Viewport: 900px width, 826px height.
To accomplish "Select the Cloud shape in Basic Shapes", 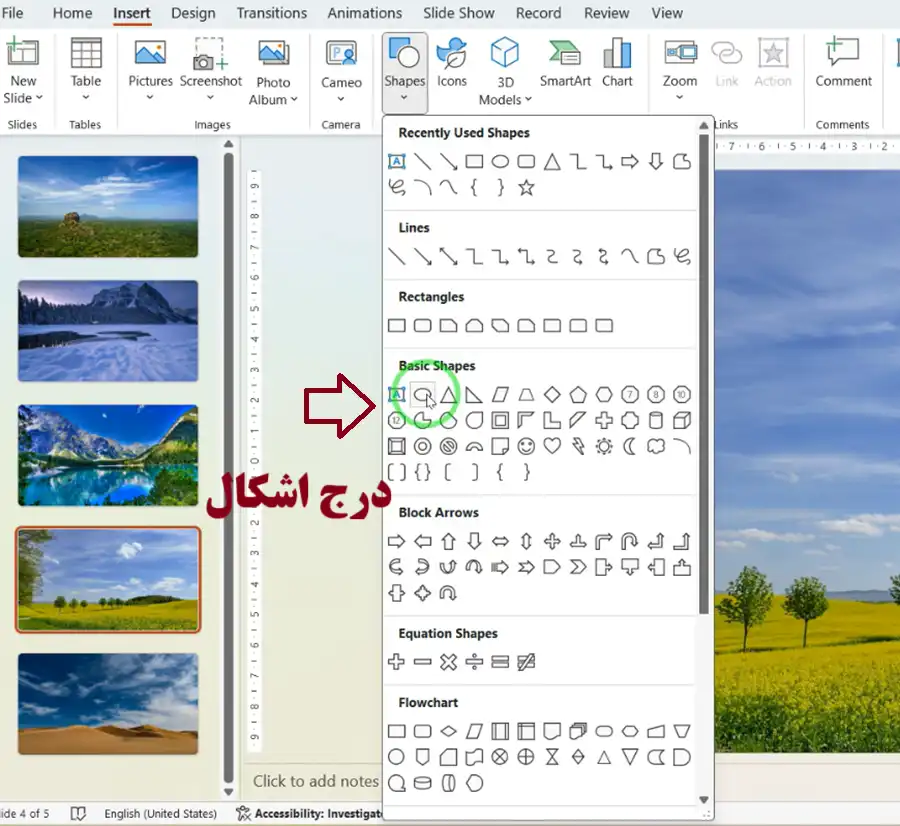I will pos(656,446).
